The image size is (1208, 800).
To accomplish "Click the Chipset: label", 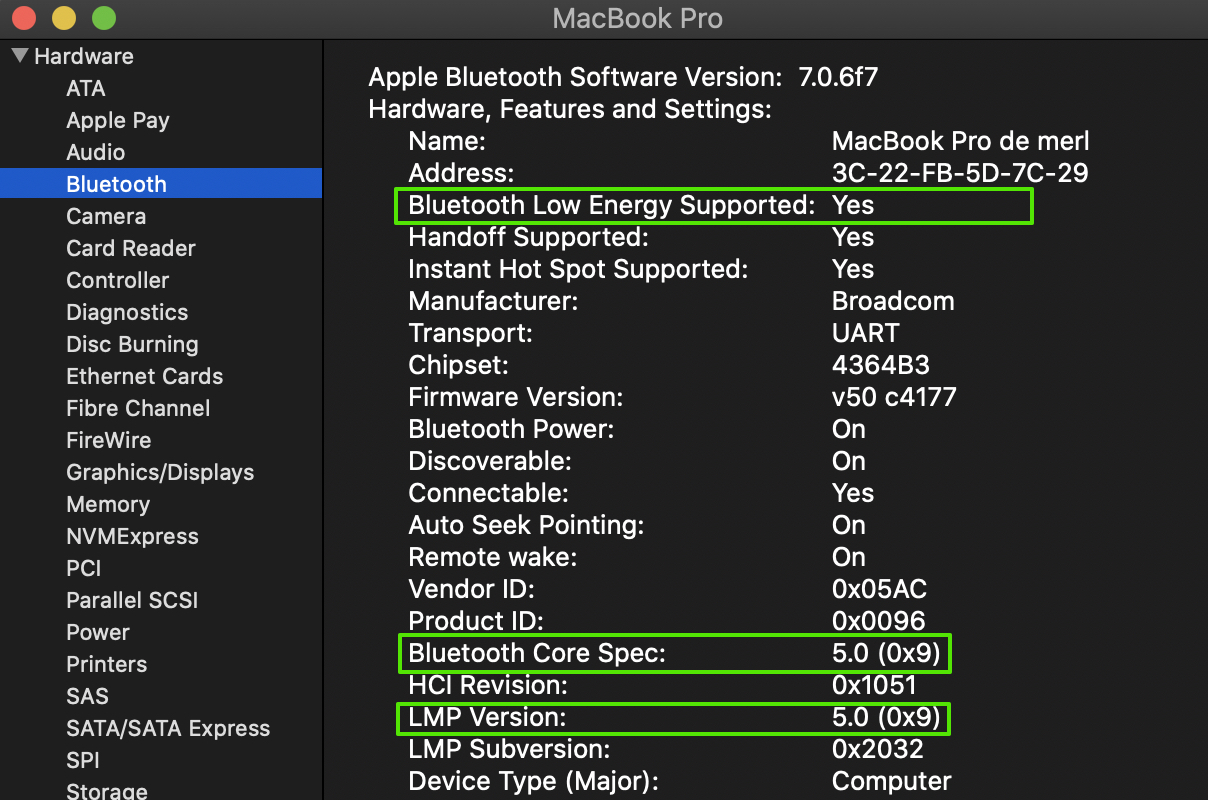I will click(459, 365).
